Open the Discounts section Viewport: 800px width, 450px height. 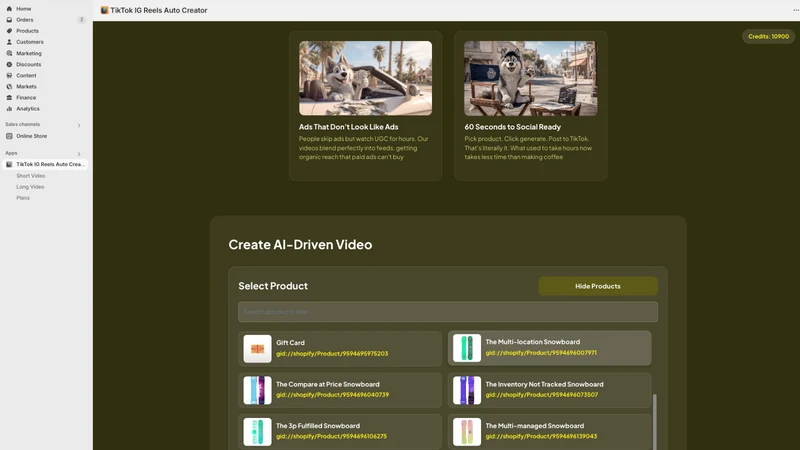(29, 64)
